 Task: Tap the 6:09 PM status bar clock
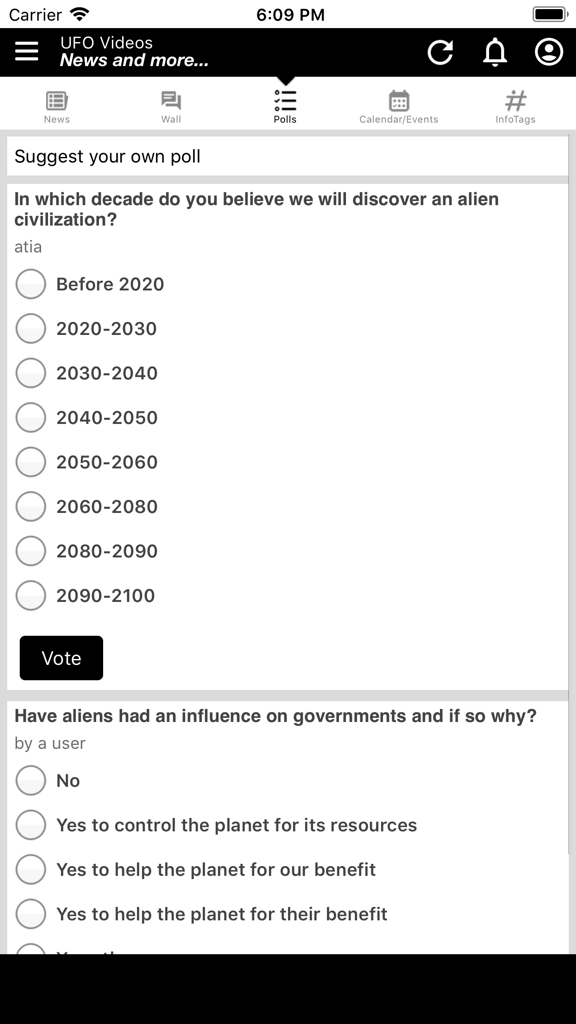pos(288,14)
